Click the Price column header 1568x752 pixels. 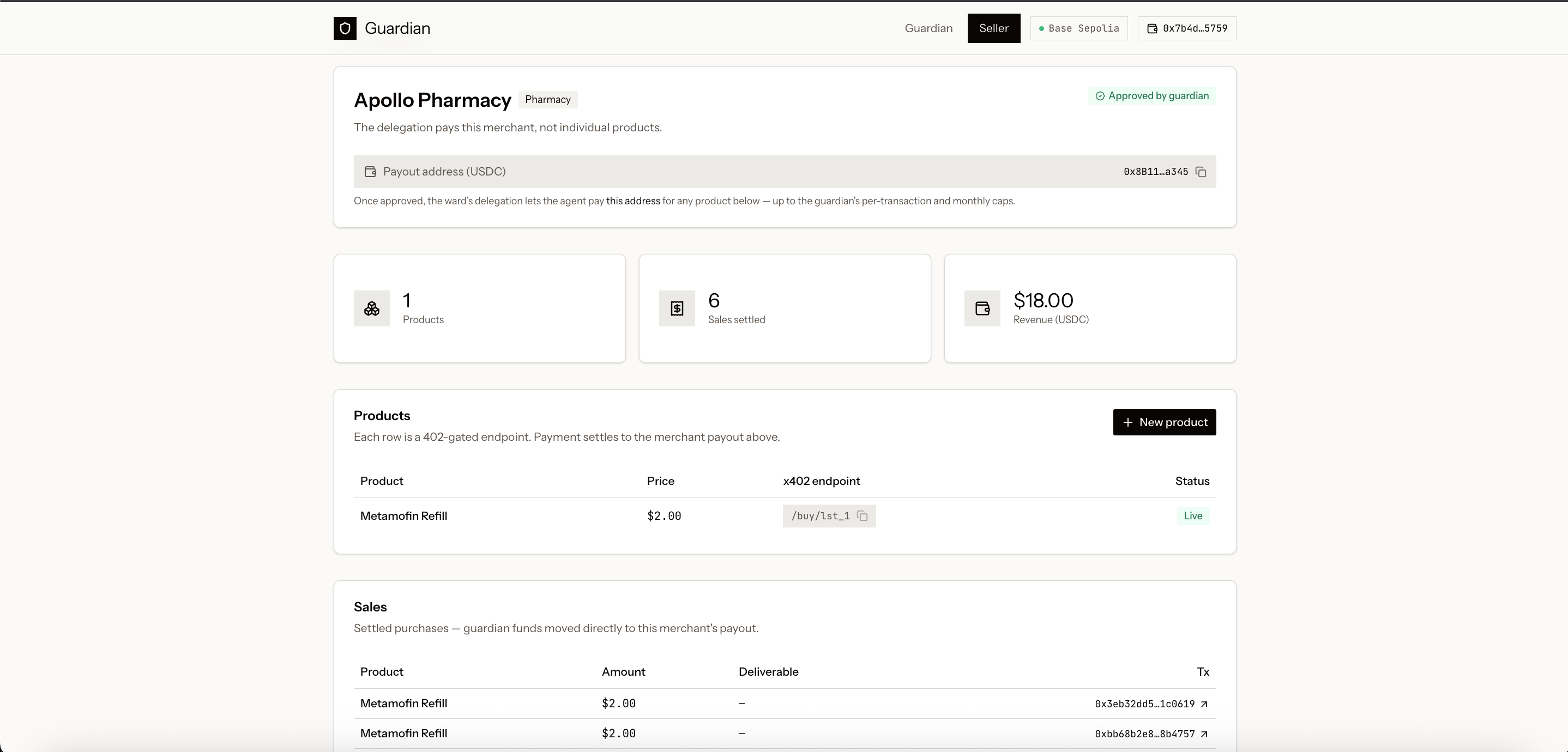pyautogui.click(x=660, y=481)
